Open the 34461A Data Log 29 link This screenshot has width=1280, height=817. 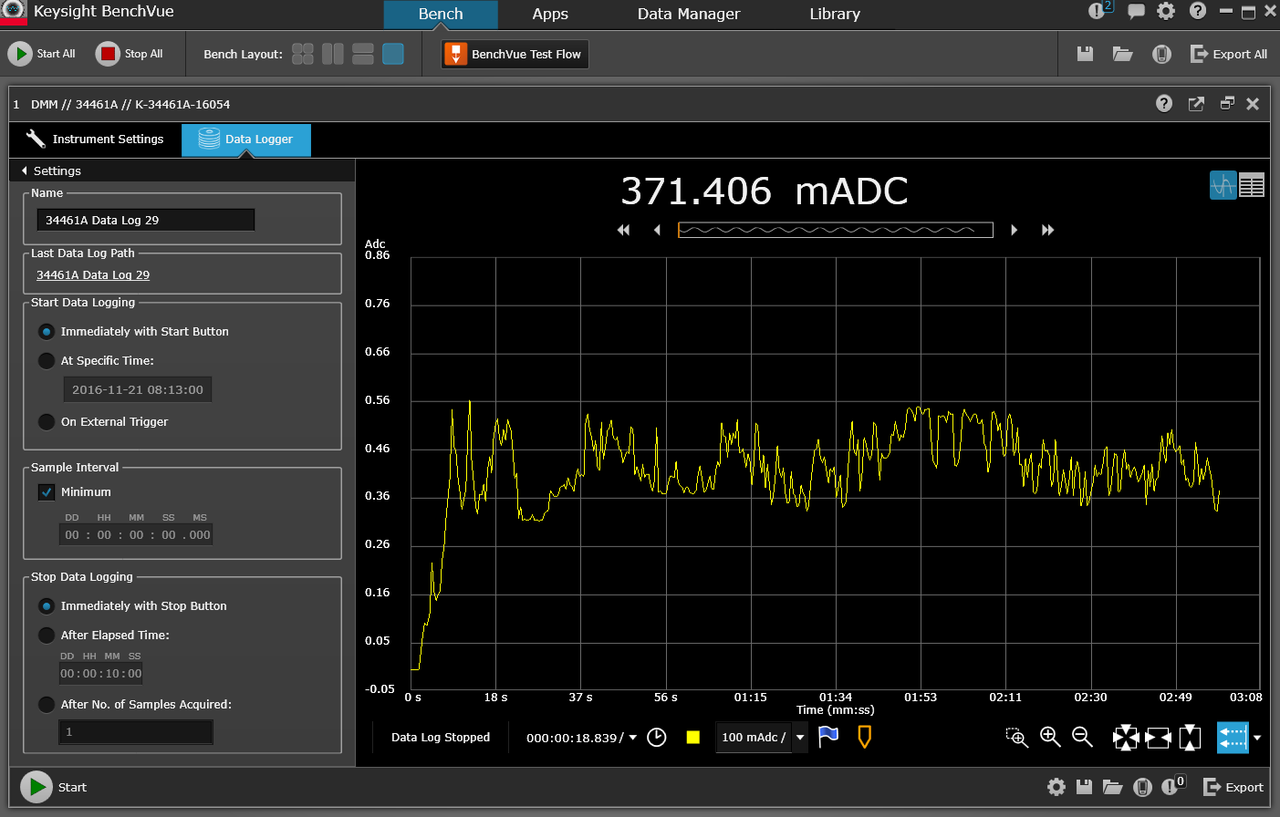coord(93,275)
